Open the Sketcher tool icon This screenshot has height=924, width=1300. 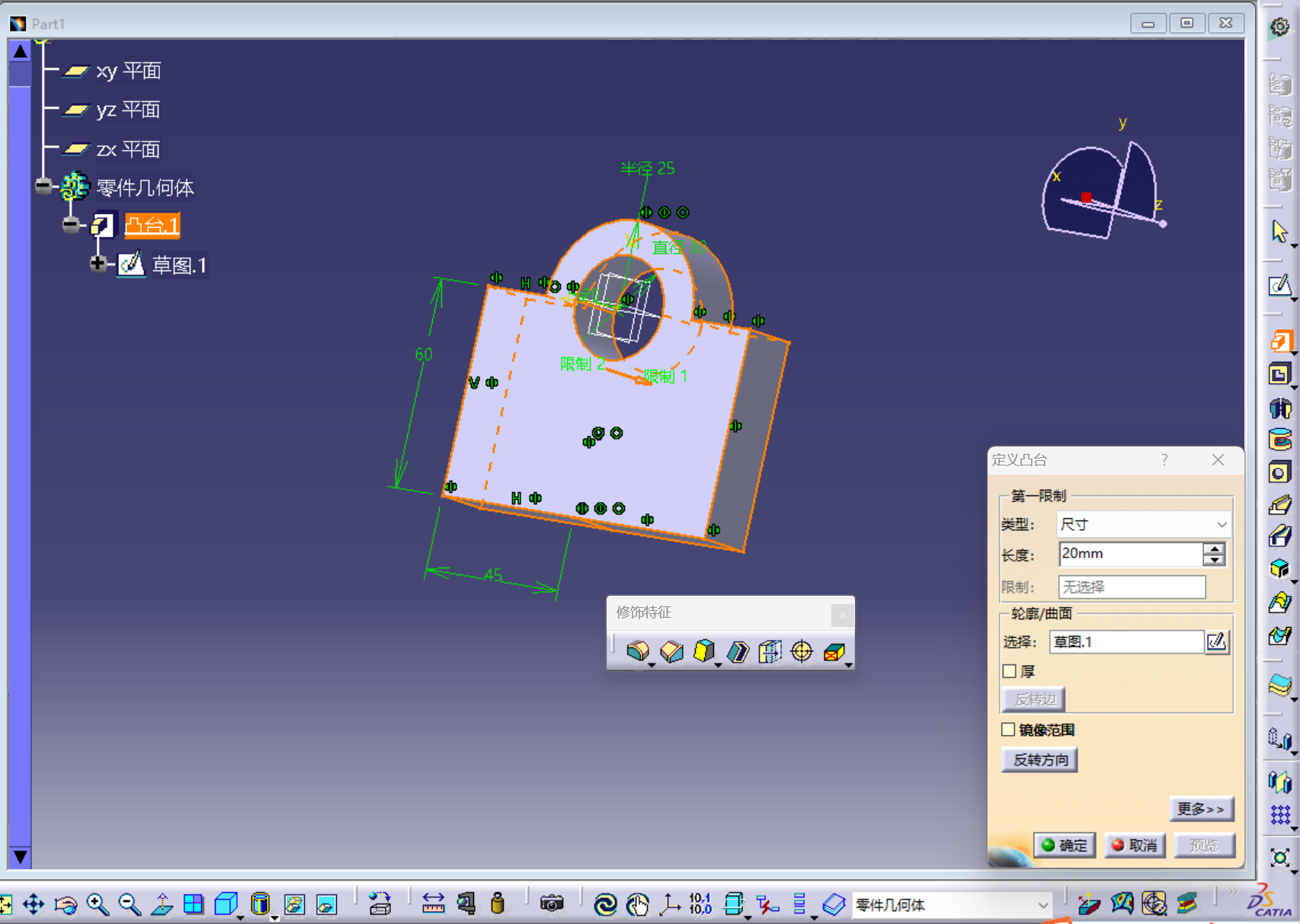pyautogui.click(x=1280, y=286)
